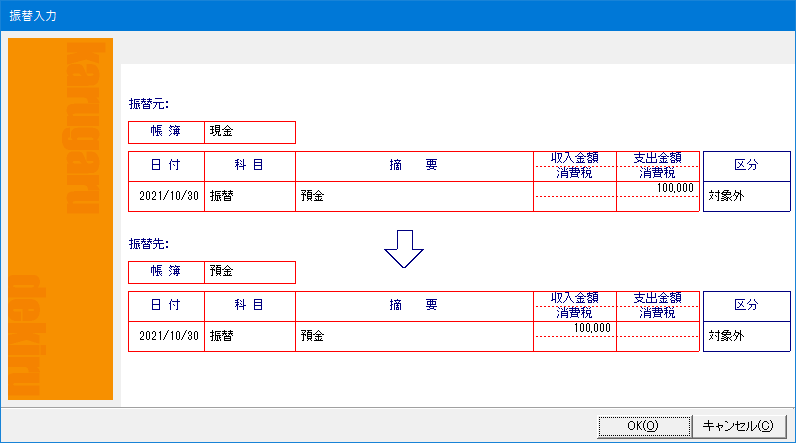The image size is (796, 443).
Task: Click the 振替元 摘要 cell showing 預金
Action: (414, 196)
